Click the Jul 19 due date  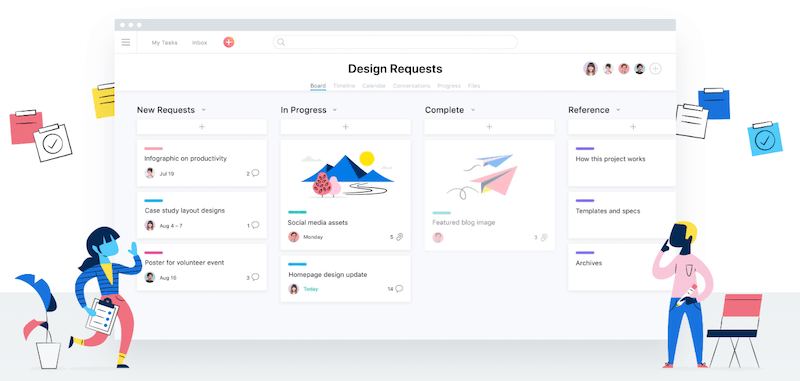(167, 173)
